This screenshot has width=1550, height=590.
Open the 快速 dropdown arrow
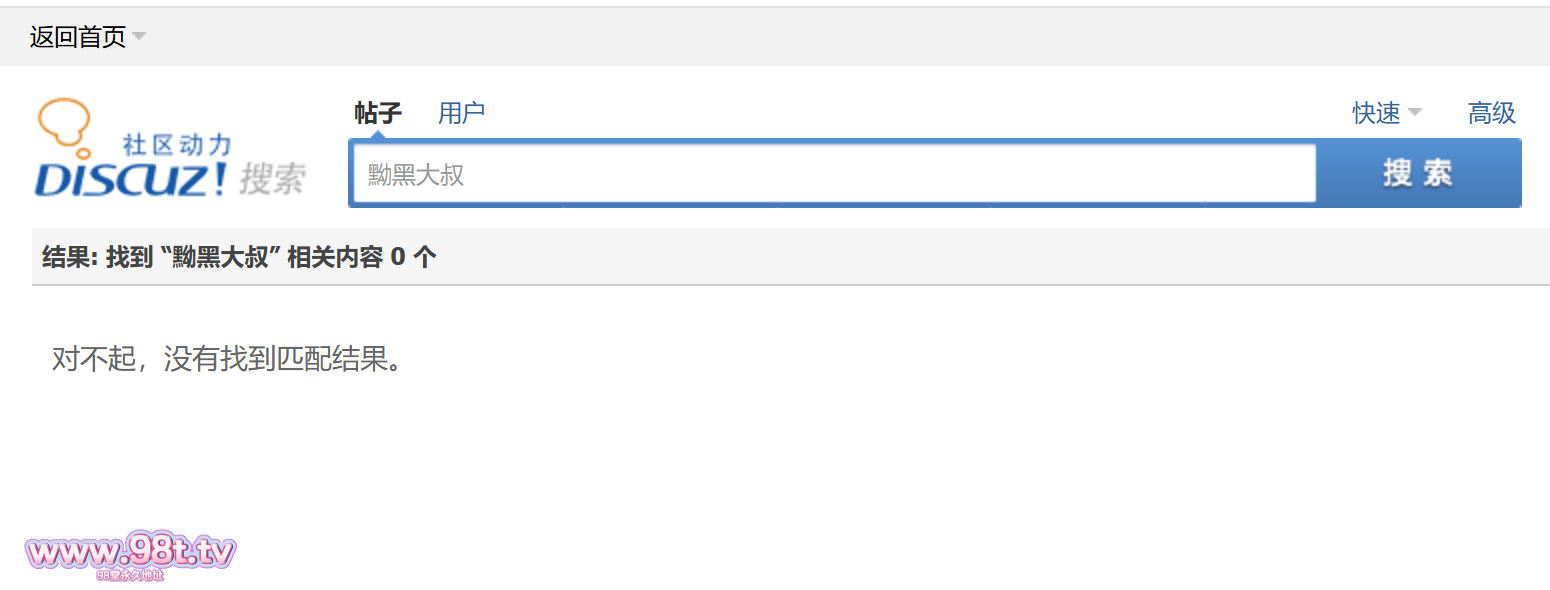pos(1415,113)
